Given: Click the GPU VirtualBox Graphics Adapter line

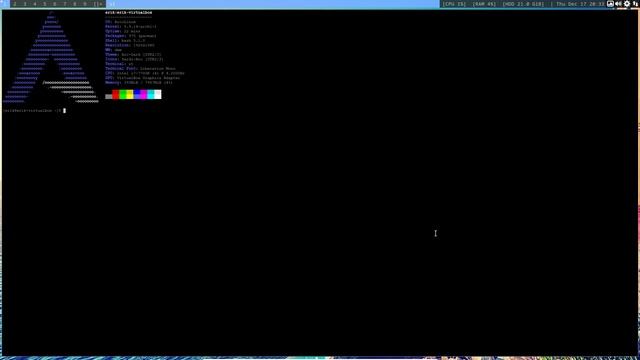Looking at the screenshot, I should (142, 78).
